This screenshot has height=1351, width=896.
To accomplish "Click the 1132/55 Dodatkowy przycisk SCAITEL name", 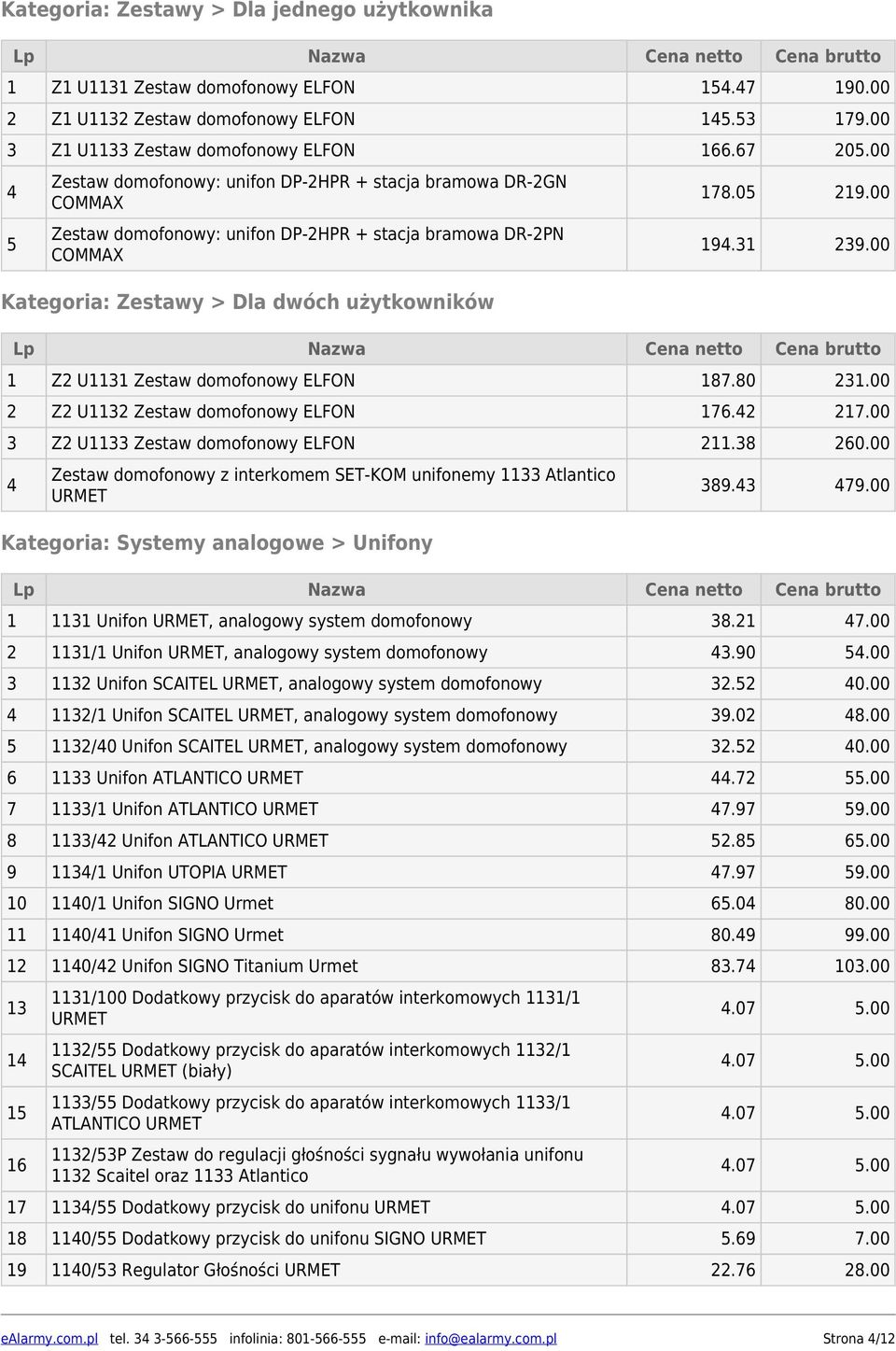I will point(311,1061).
